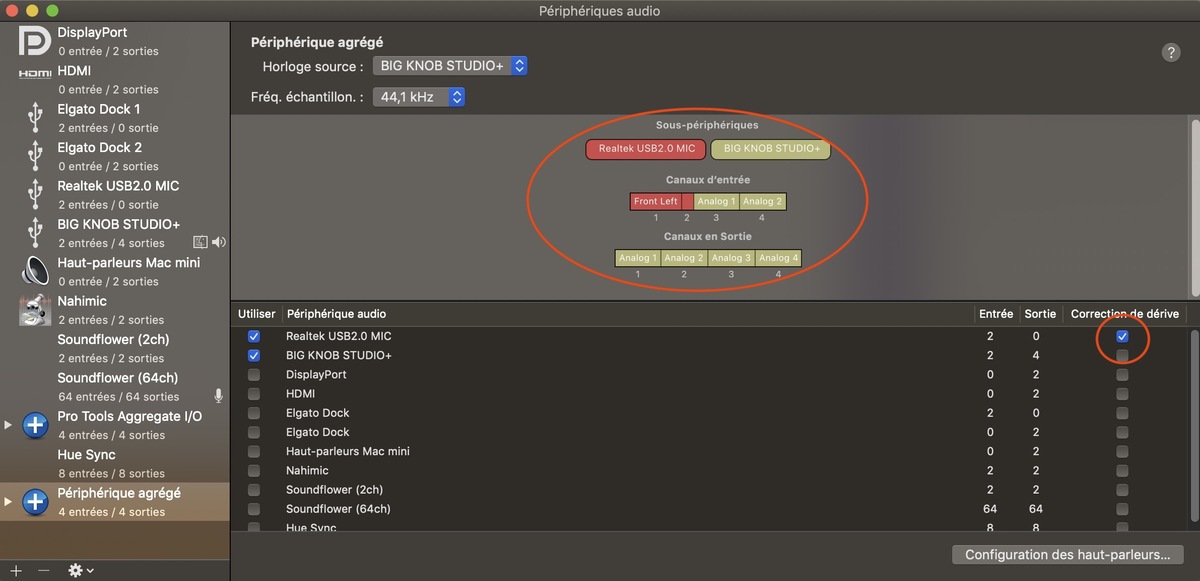Add a new device with the plus button
The width and height of the screenshot is (1200, 581).
tap(16, 570)
